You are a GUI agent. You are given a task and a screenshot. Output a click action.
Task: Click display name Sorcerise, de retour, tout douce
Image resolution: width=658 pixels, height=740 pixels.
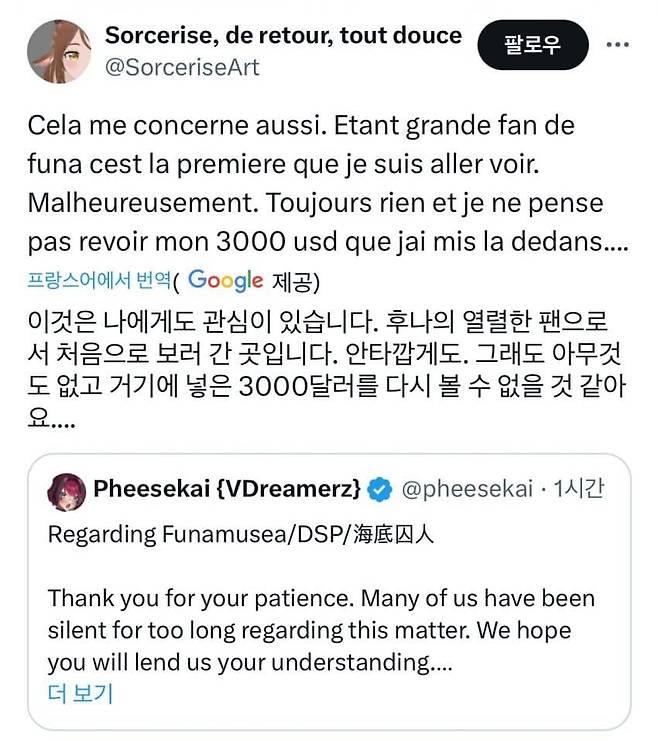click(283, 36)
